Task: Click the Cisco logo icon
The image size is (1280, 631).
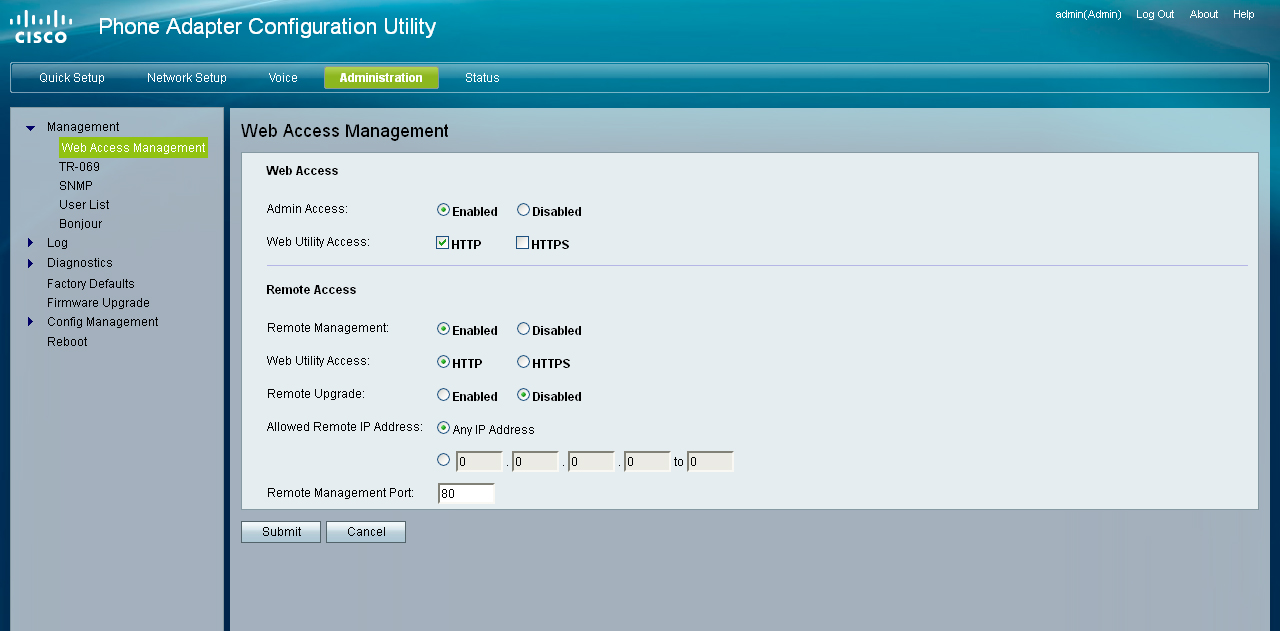Action: tap(42, 27)
